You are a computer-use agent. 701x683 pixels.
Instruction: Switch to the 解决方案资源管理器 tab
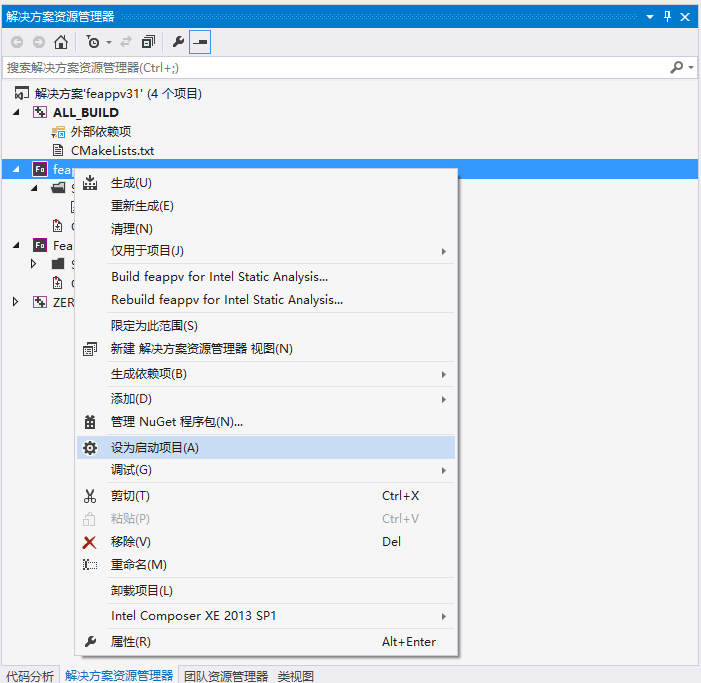tap(119, 675)
